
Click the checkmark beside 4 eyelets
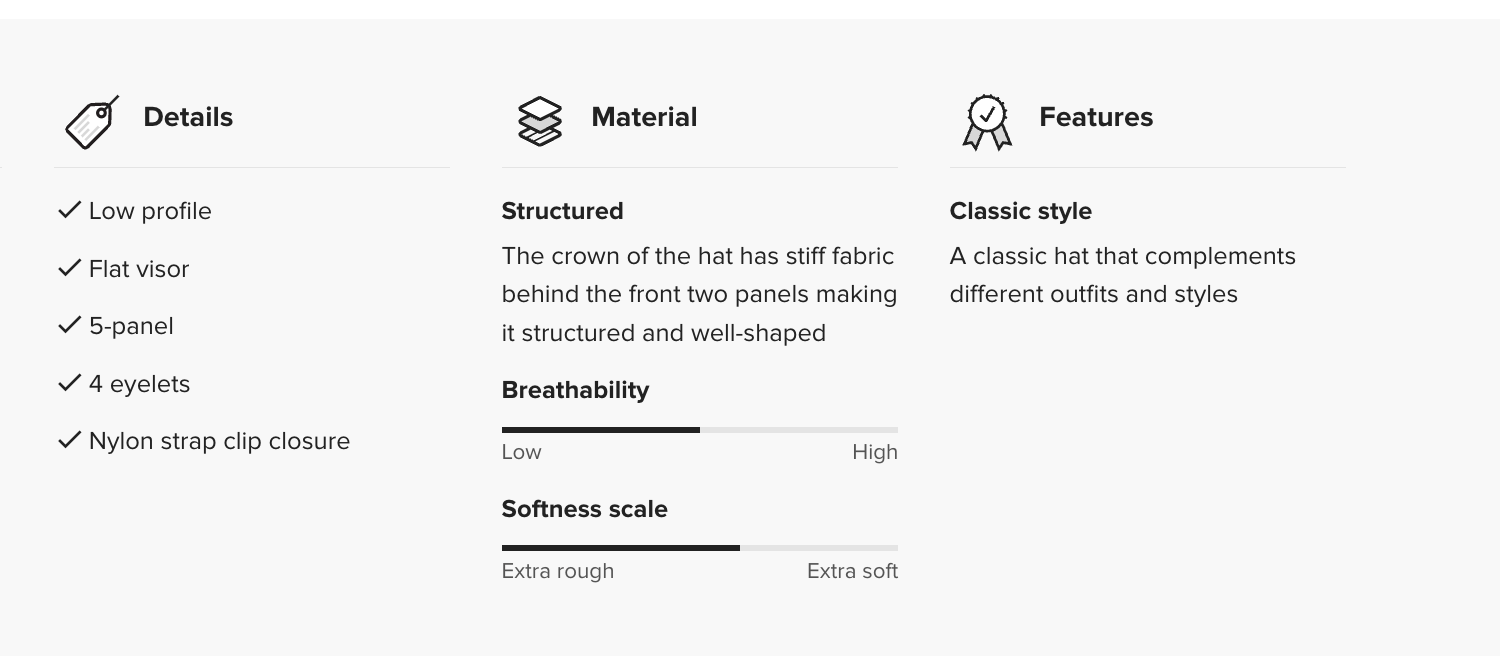coord(69,383)
